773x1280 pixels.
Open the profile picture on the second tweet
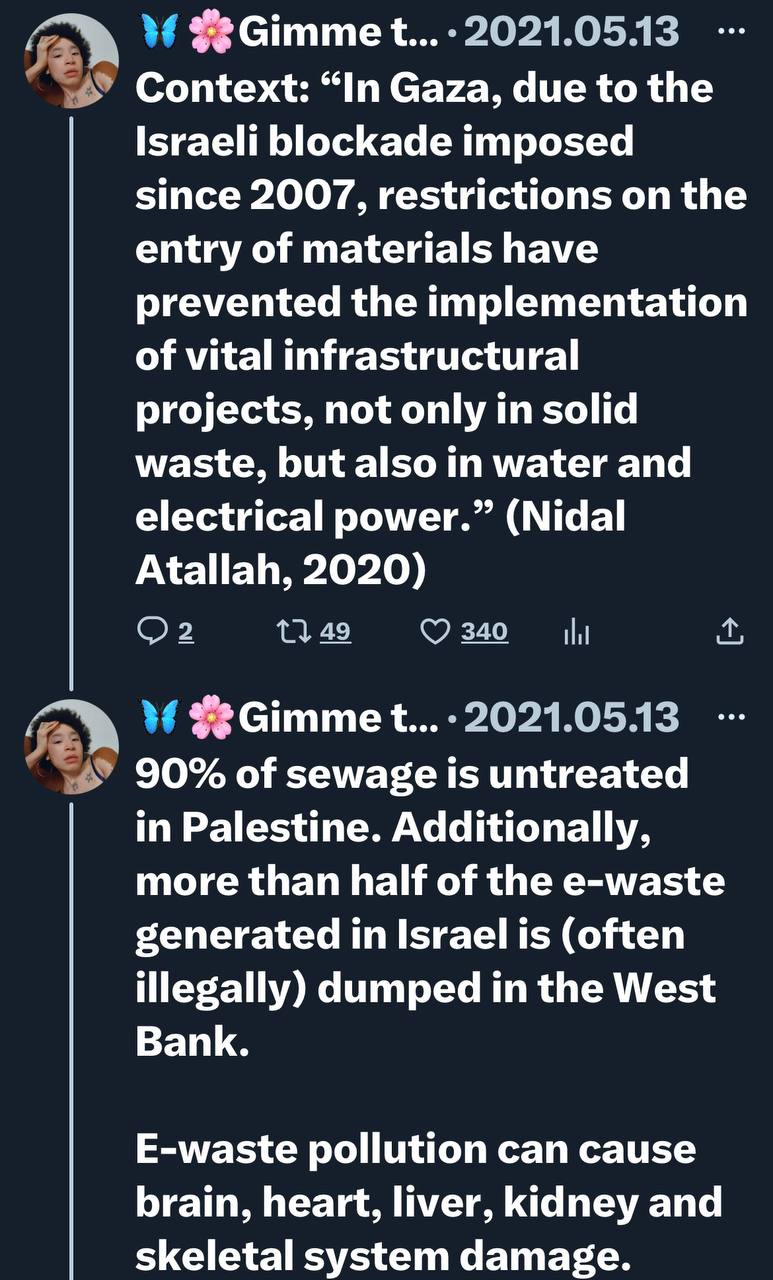(x=71, y=747)
